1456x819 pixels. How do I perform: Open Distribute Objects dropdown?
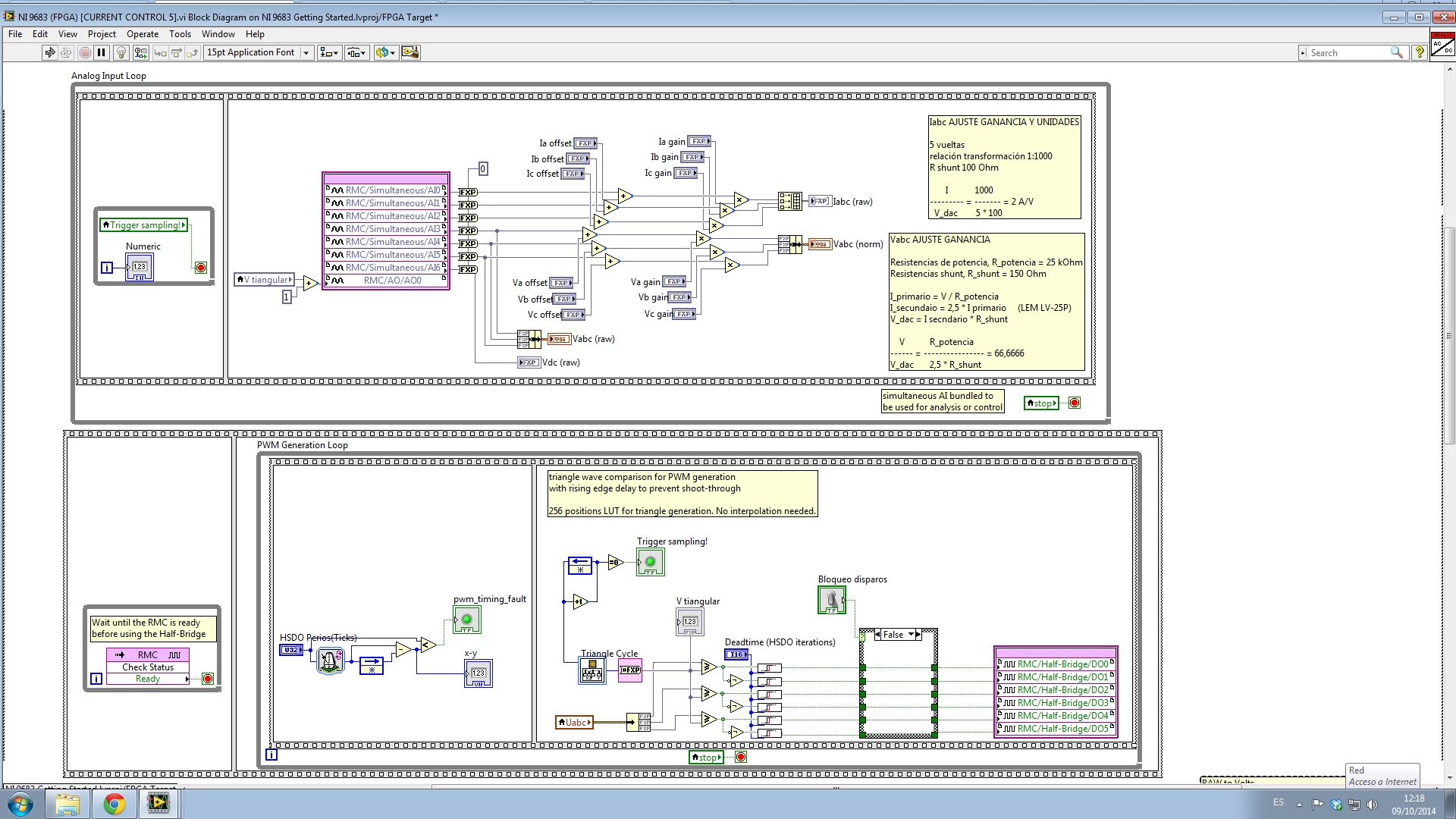[356, 52]
